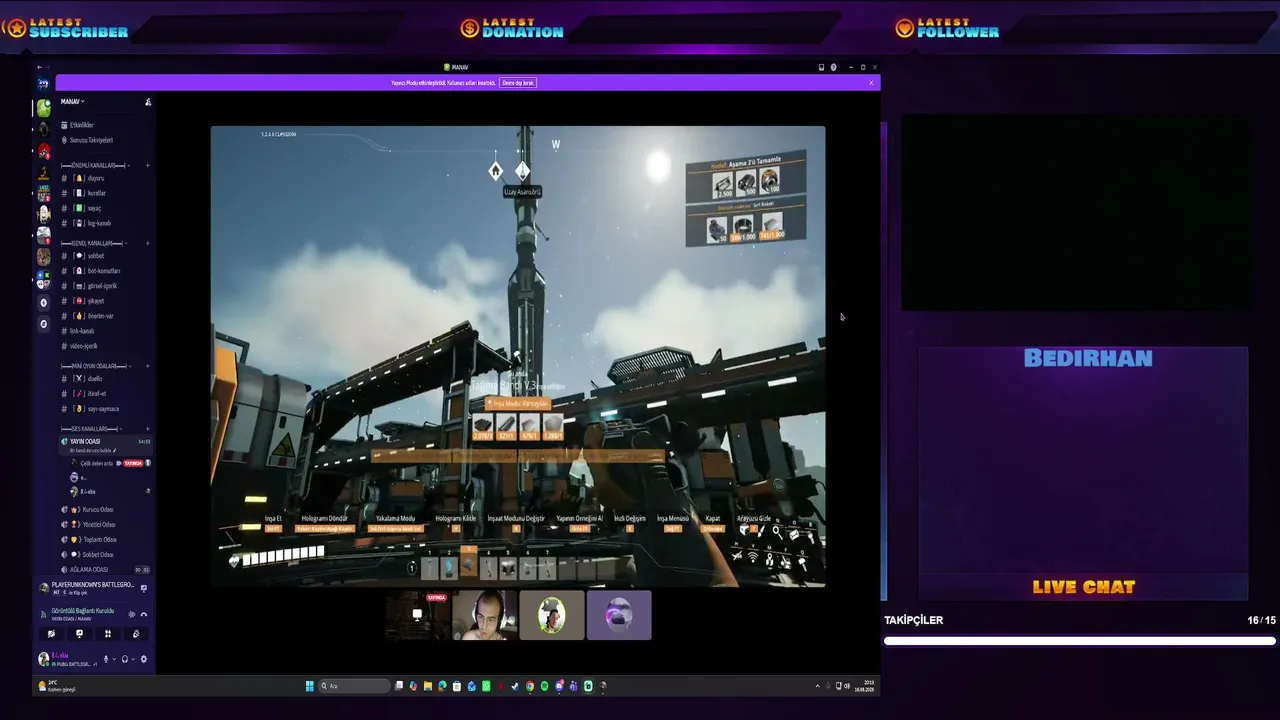Viewport: 1280px width, 720px height.
Task: Add a channel to MİNİ OYUN ODALARI
Action: pyautogui.click(x=148, y=366)
